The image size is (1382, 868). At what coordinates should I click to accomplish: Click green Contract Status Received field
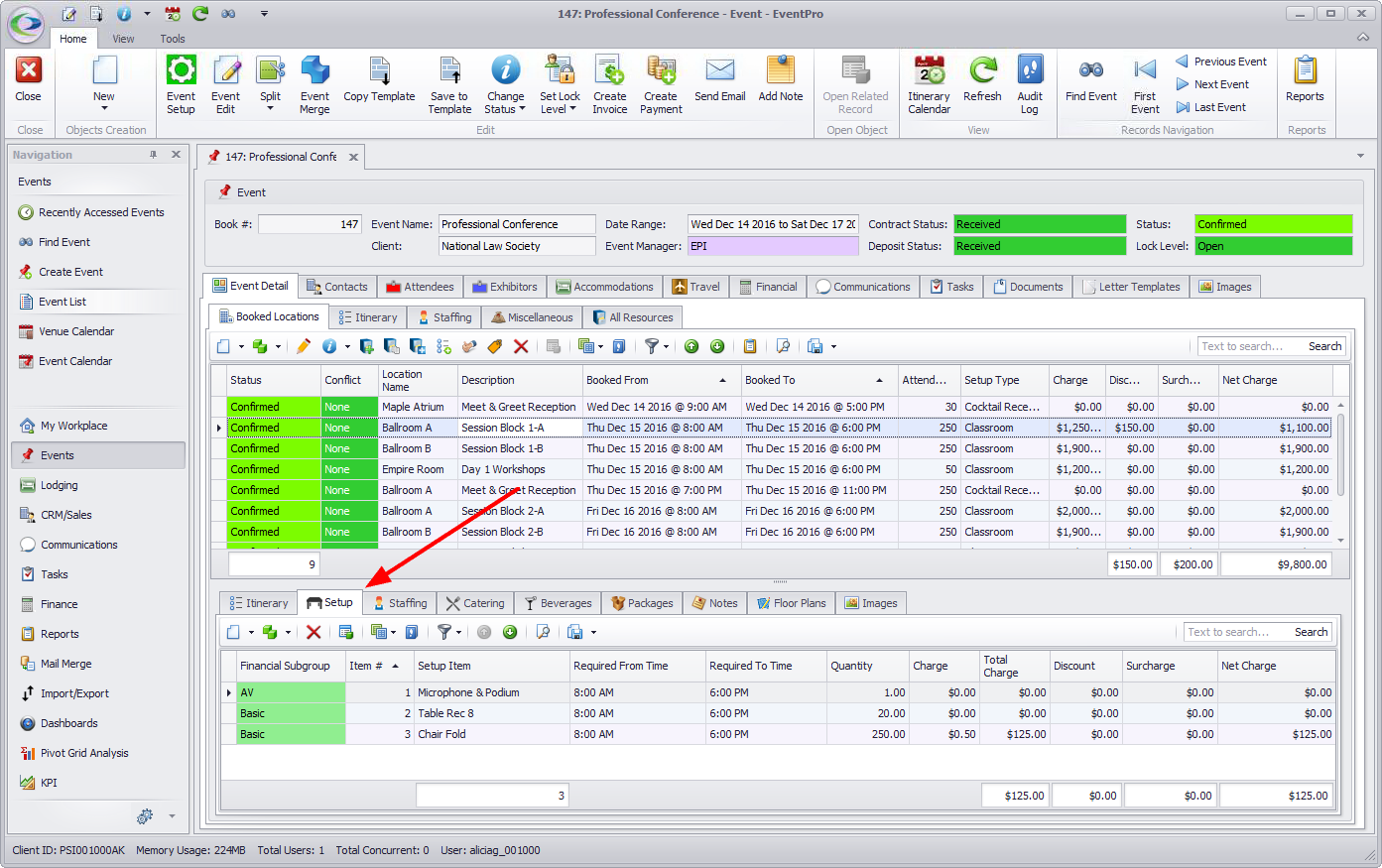[x=1040, y=224]
